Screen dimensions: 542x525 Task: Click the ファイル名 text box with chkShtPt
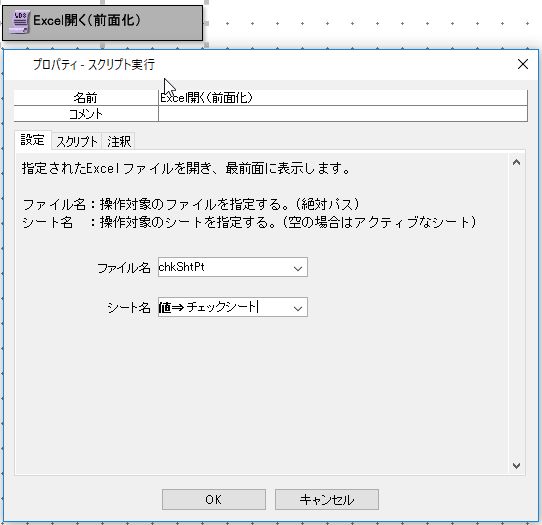224,267
